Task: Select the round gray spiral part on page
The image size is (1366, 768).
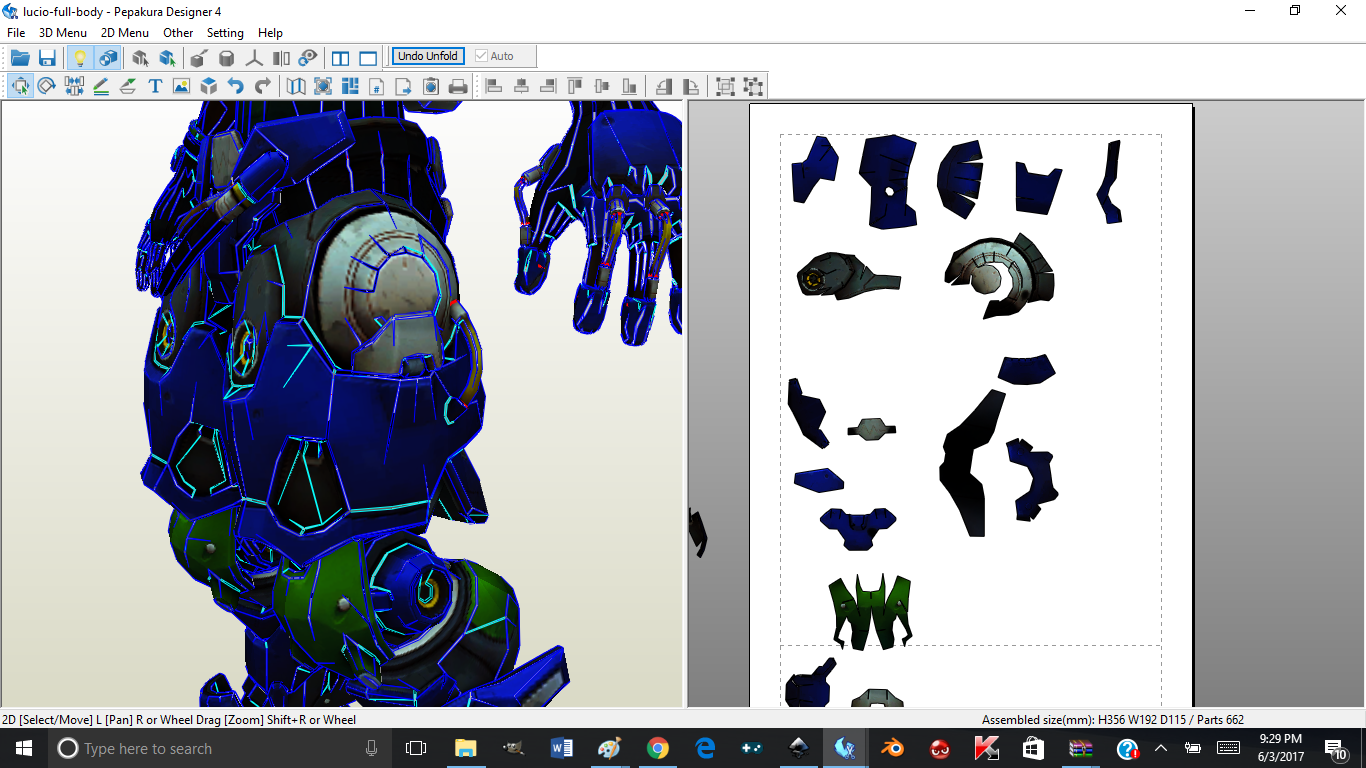Action: click(x=998, y=276)
